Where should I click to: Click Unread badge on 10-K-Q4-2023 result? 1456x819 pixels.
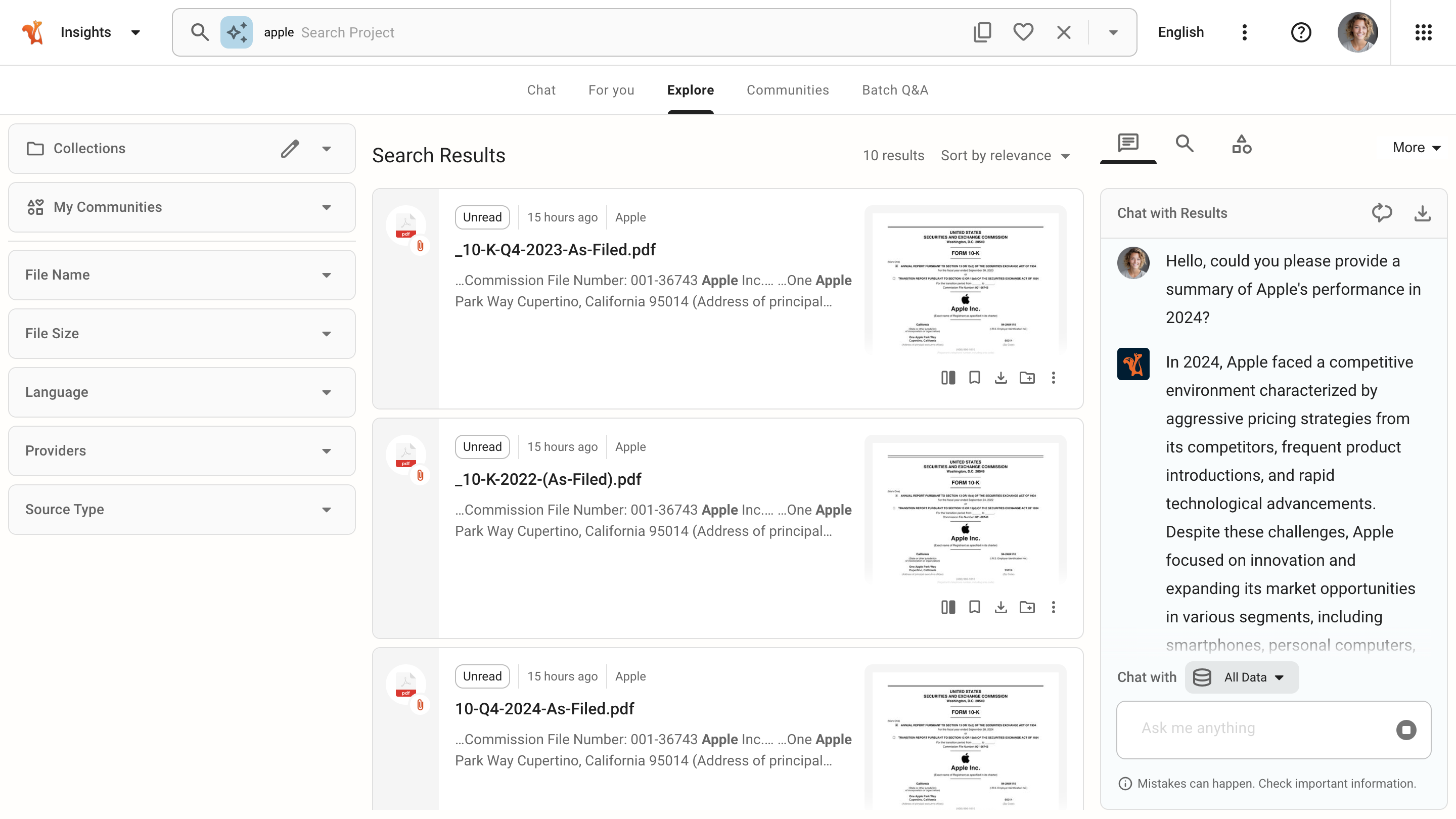pos(482,217)
